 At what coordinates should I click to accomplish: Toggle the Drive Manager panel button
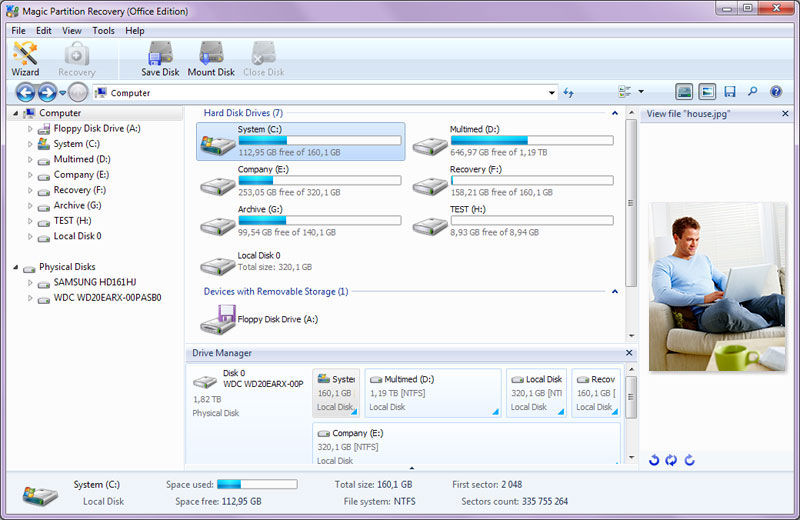pyautogui.click(x=684, y=92)
